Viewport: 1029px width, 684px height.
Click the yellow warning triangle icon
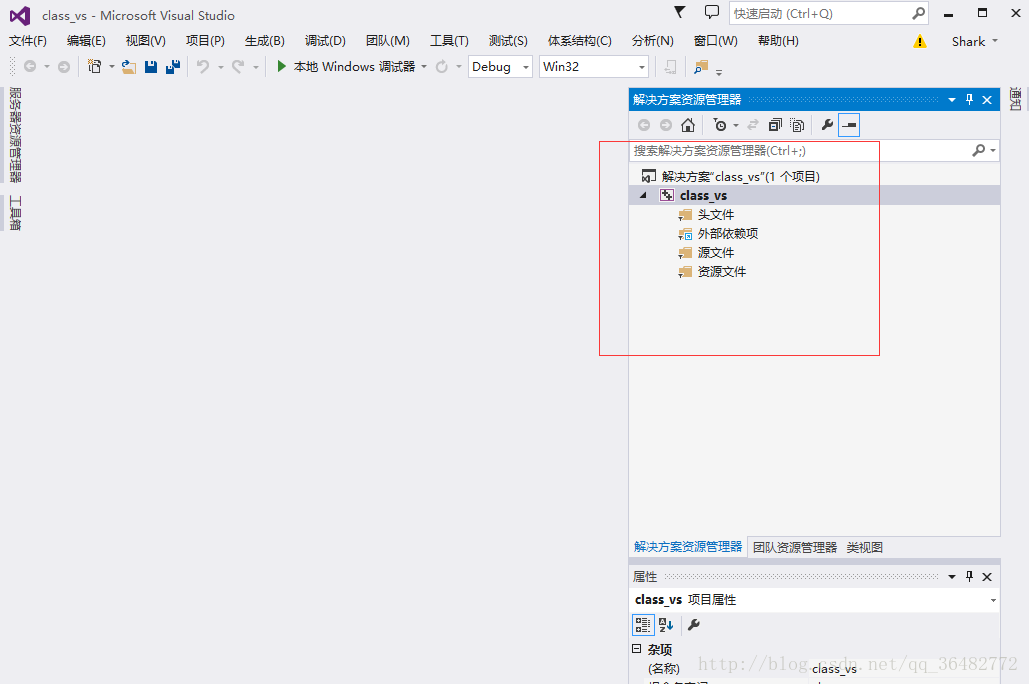920,41
